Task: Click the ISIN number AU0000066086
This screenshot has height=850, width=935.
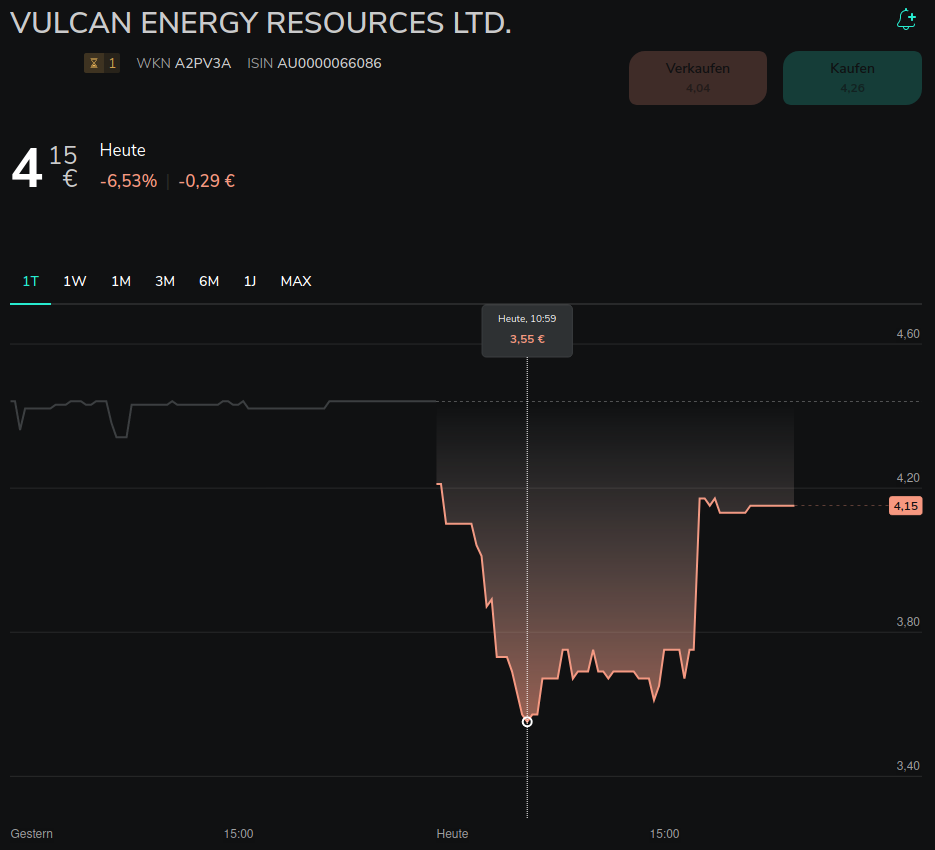Action: (x=329, y=63)
